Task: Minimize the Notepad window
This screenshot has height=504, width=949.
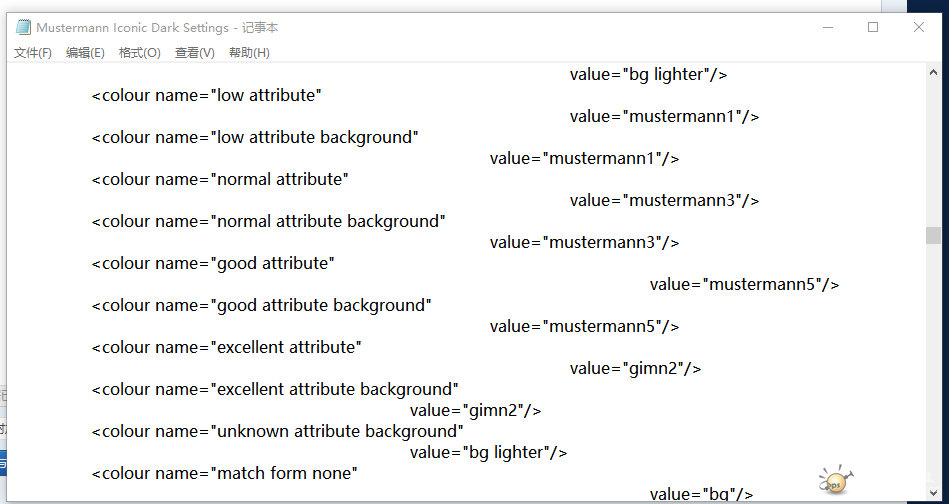Action: [827, 27]
